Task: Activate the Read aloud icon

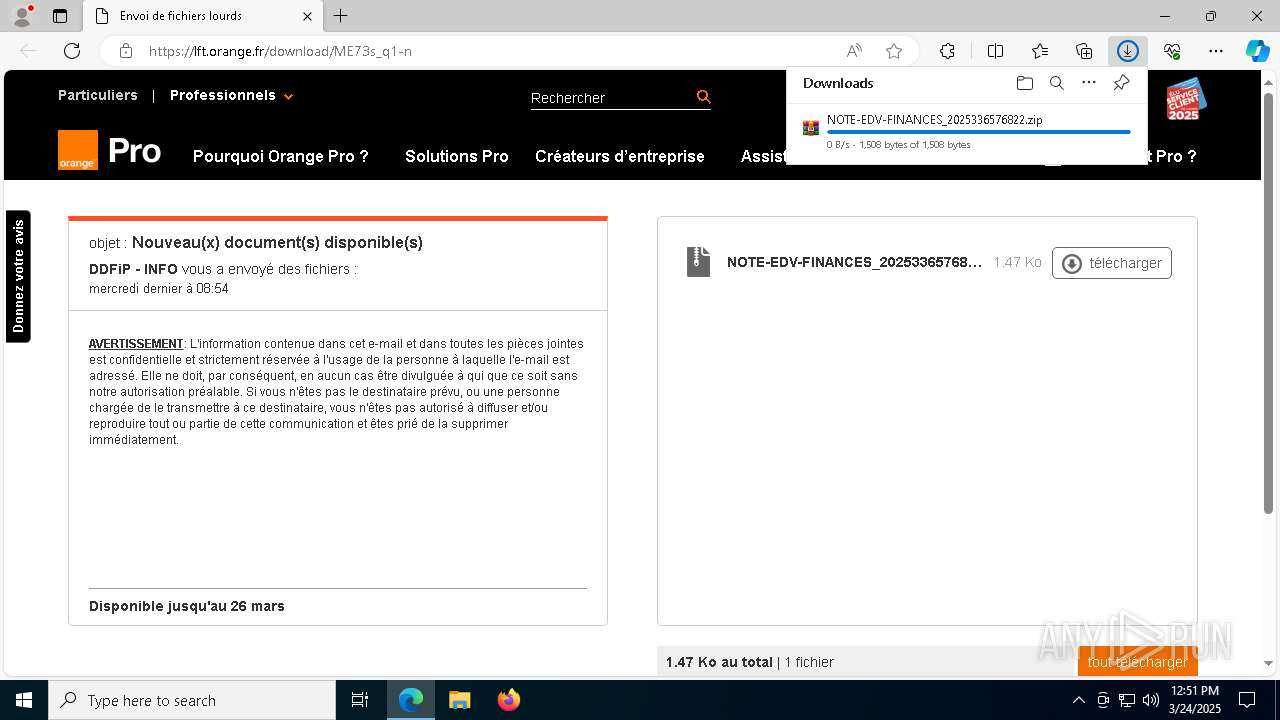Action: click(854, 51)
